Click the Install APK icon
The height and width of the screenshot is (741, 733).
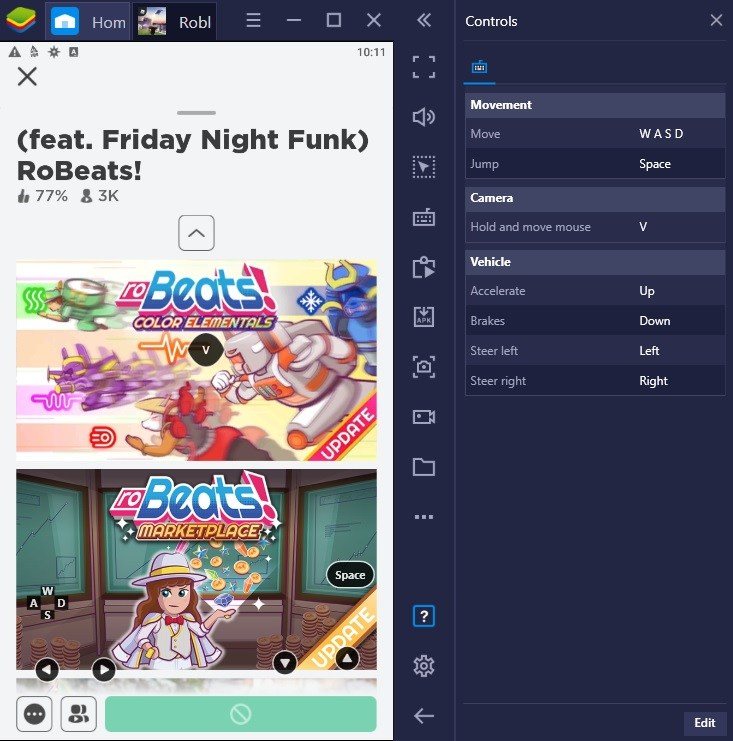click(x=424, y=317)
